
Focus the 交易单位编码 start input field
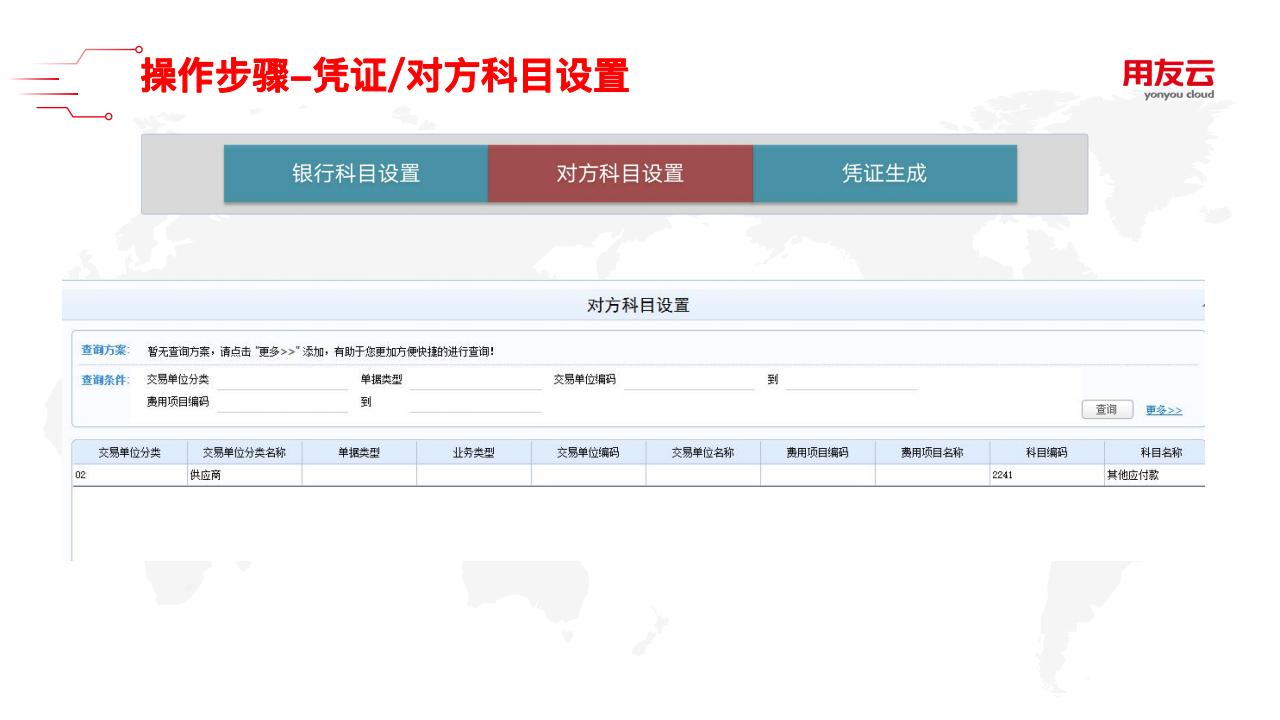(689, 381)
